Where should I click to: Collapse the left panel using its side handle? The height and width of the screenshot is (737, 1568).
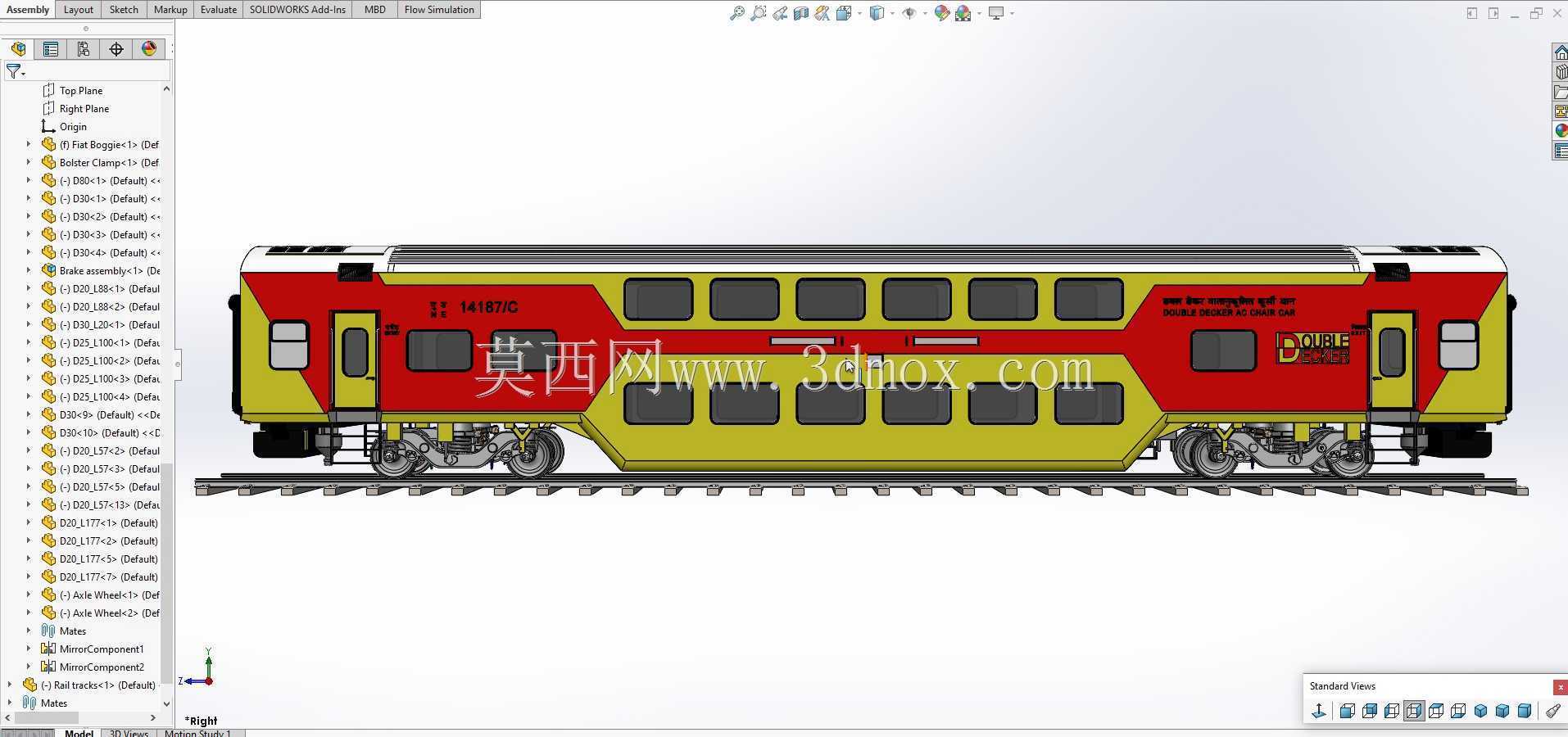tap(178, 364)
